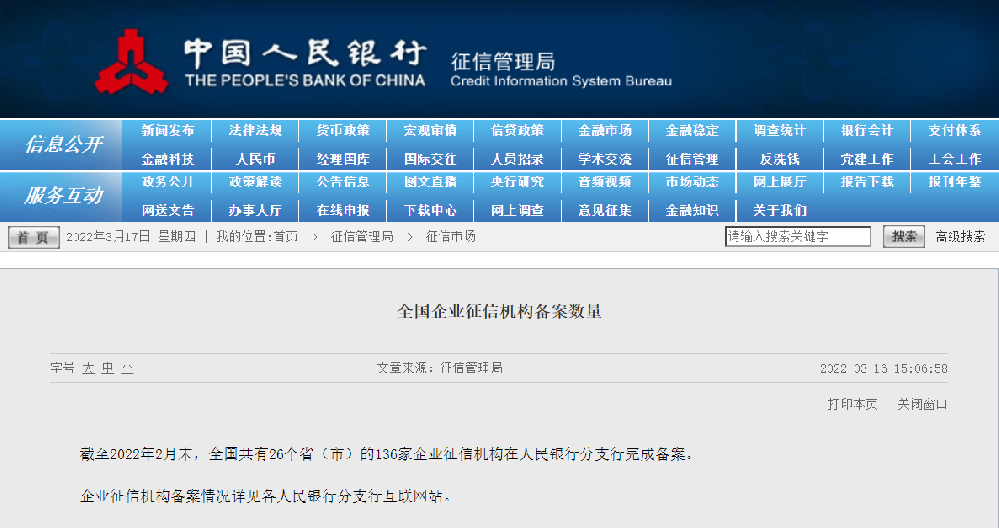Click article title 全国企业征信机构备案数量
999x528 pixels.
500,311
